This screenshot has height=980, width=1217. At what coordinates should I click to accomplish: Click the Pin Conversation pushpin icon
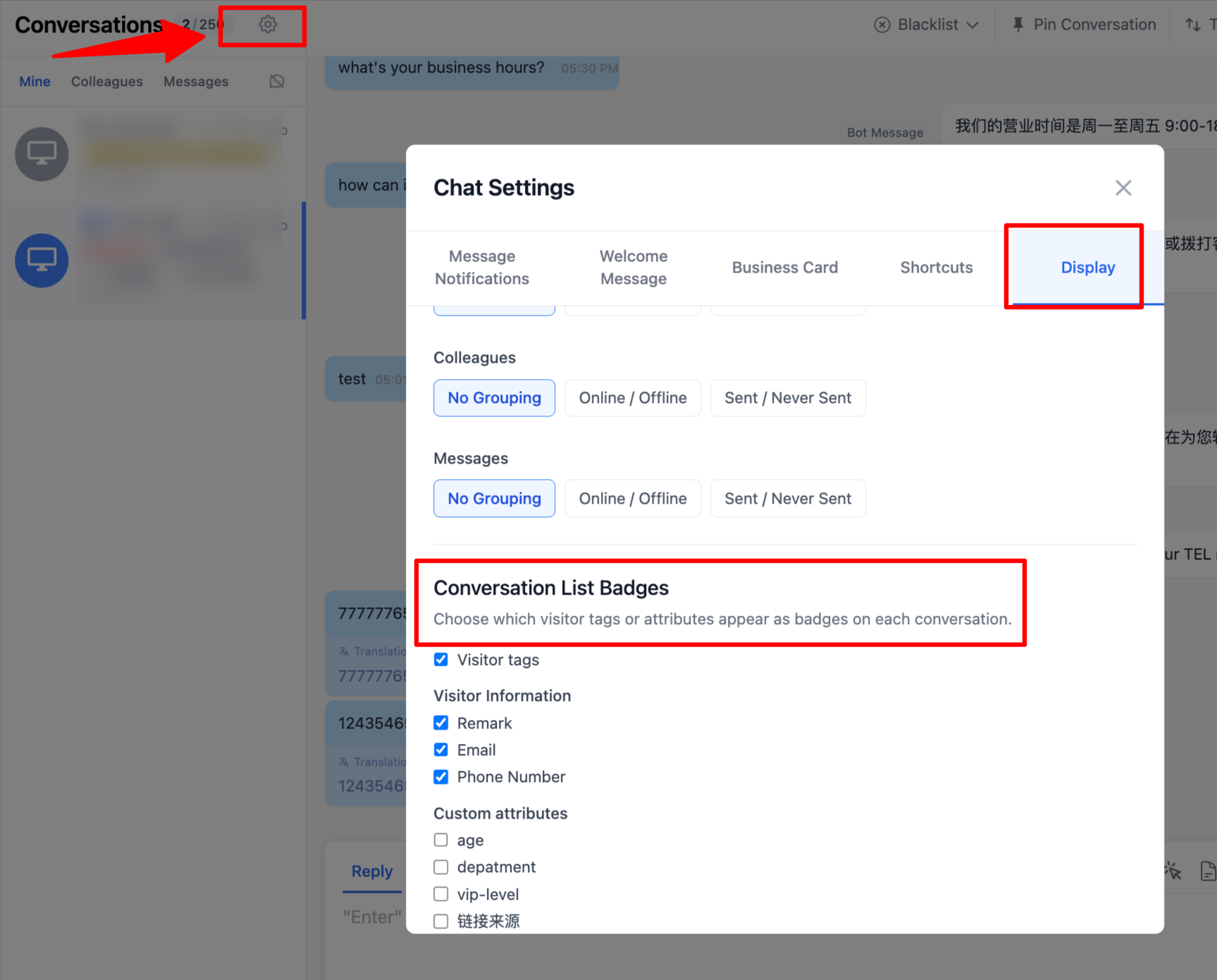1018,25
